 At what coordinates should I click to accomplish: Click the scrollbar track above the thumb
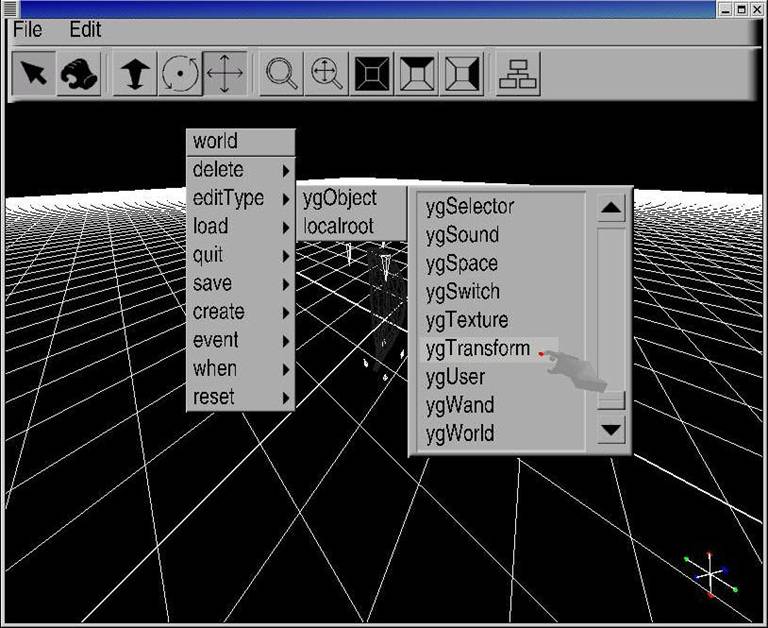tap(611, 309)
